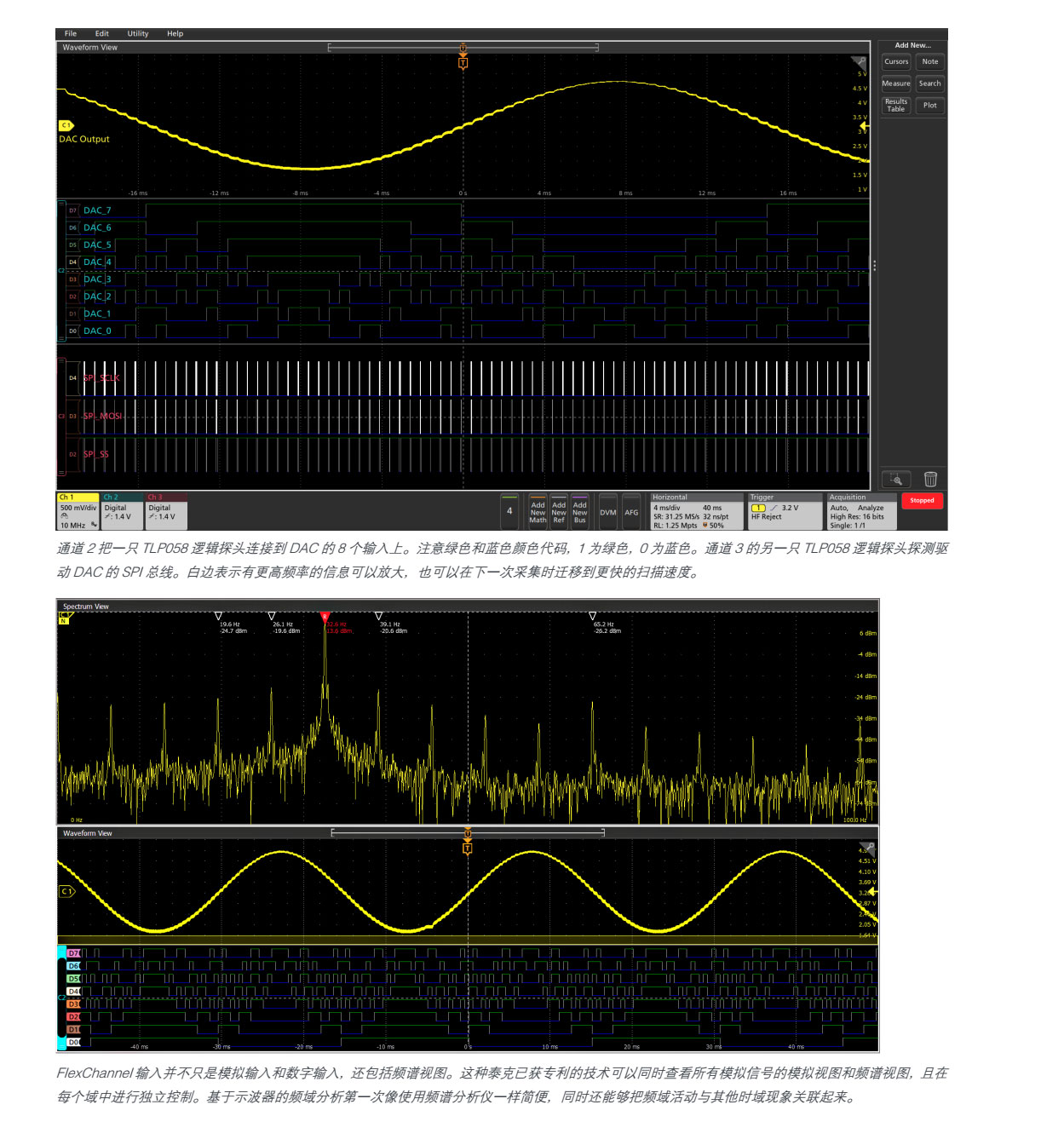Open the Utility menu
1064x1139 pixels.
tap(138, 34)
